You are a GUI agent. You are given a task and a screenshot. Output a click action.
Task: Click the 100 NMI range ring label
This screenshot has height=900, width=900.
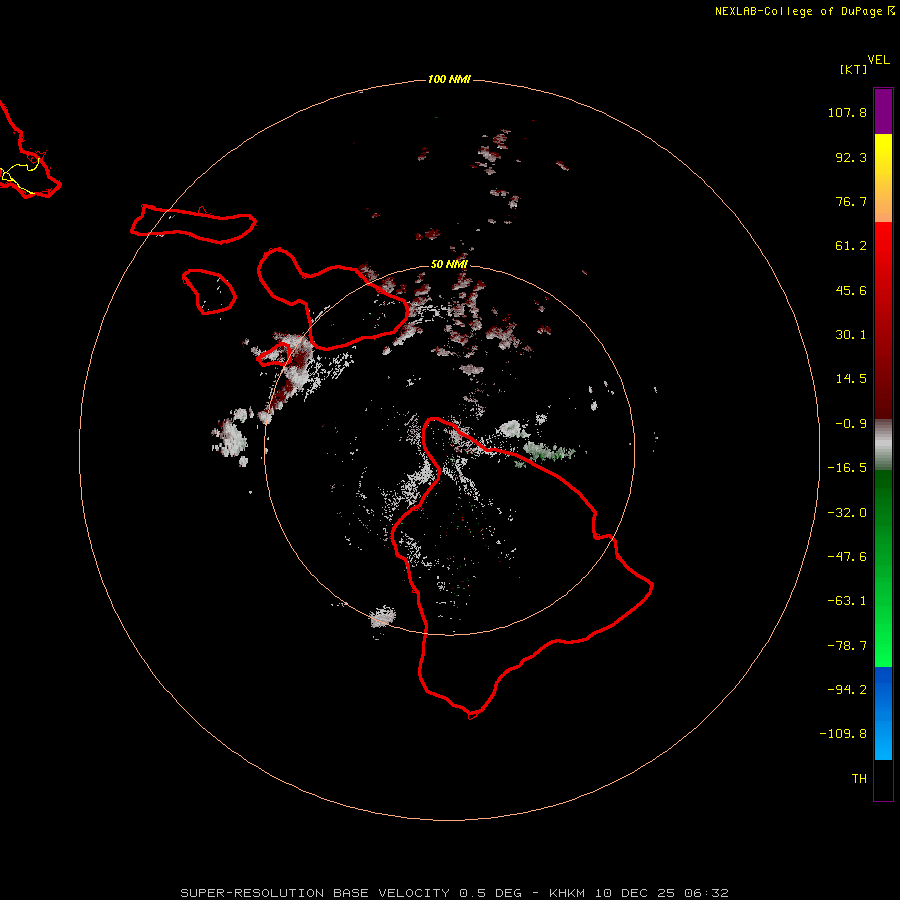coord(449,79)
